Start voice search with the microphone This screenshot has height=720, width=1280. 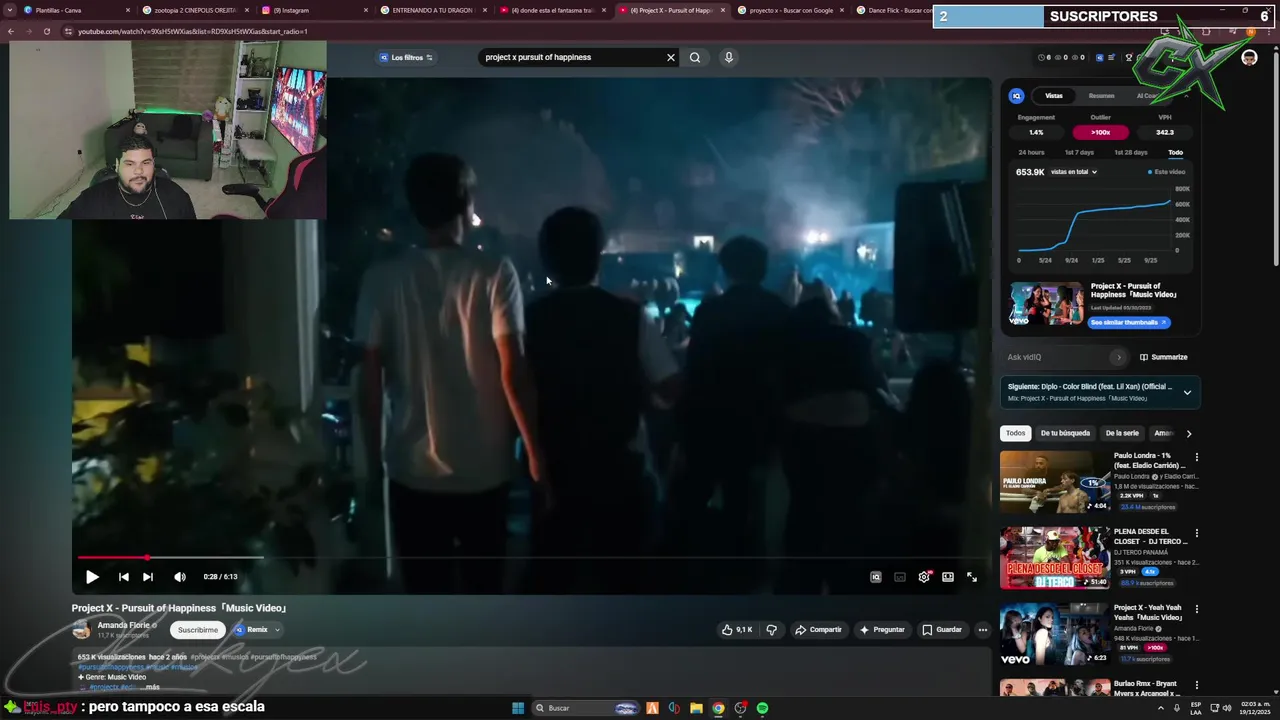pos(729,57)
